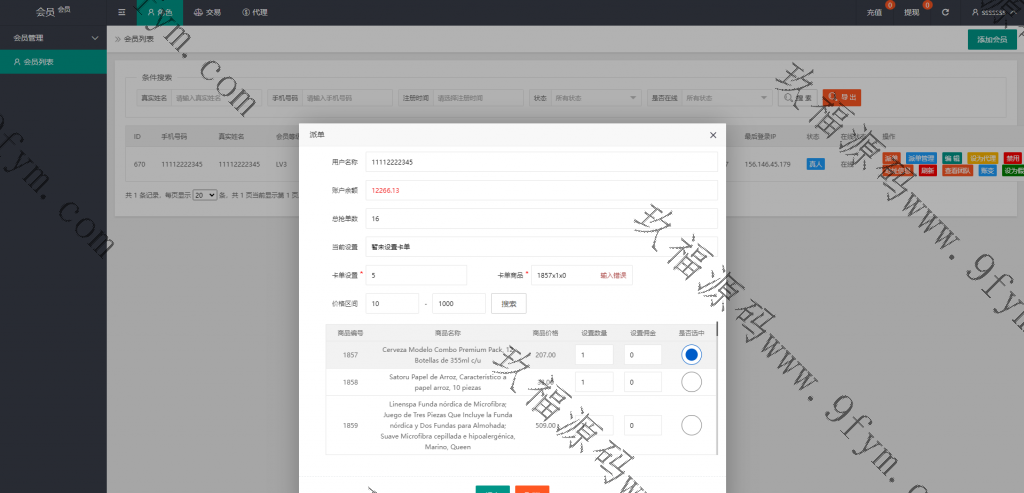Select radio button for product 1858
The width and height of the screenshot is (1024, 493).
[x=691, y=382]
